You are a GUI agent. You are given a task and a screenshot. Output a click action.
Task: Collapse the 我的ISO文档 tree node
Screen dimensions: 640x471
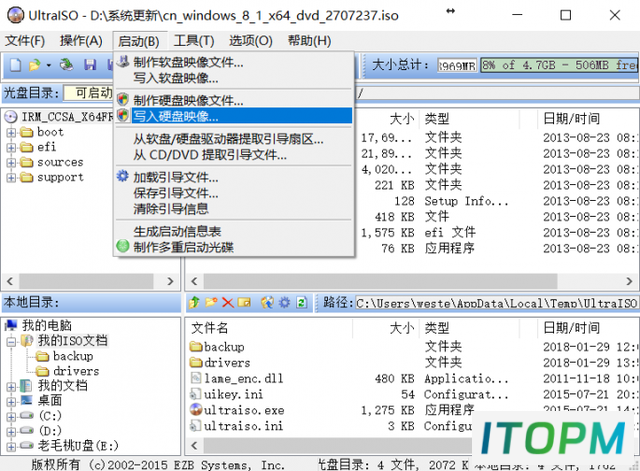click(11, 341)
